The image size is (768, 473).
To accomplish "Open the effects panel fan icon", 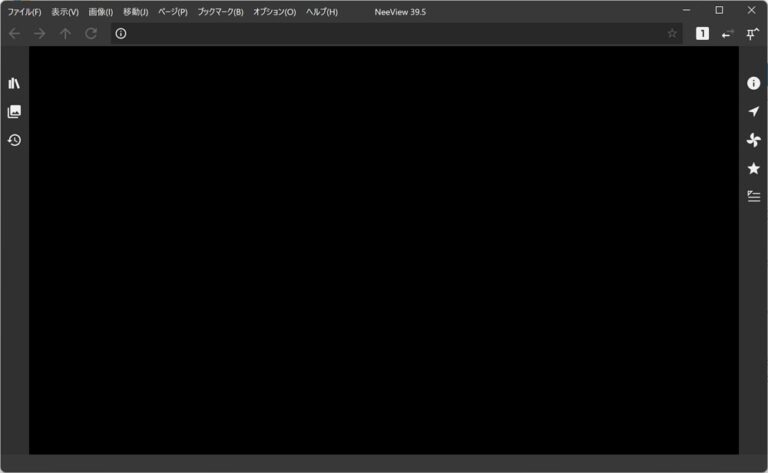I will pos(754,140).
